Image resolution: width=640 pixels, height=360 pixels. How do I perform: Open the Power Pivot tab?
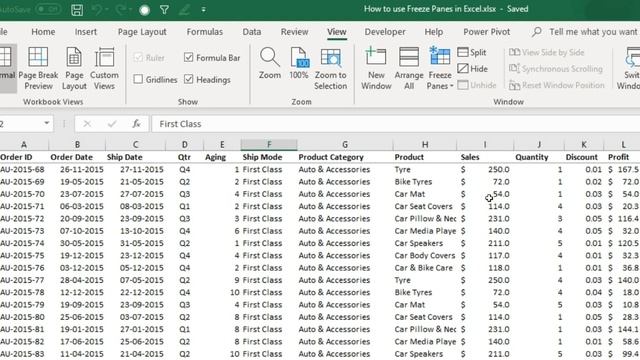tap(487, 32)
